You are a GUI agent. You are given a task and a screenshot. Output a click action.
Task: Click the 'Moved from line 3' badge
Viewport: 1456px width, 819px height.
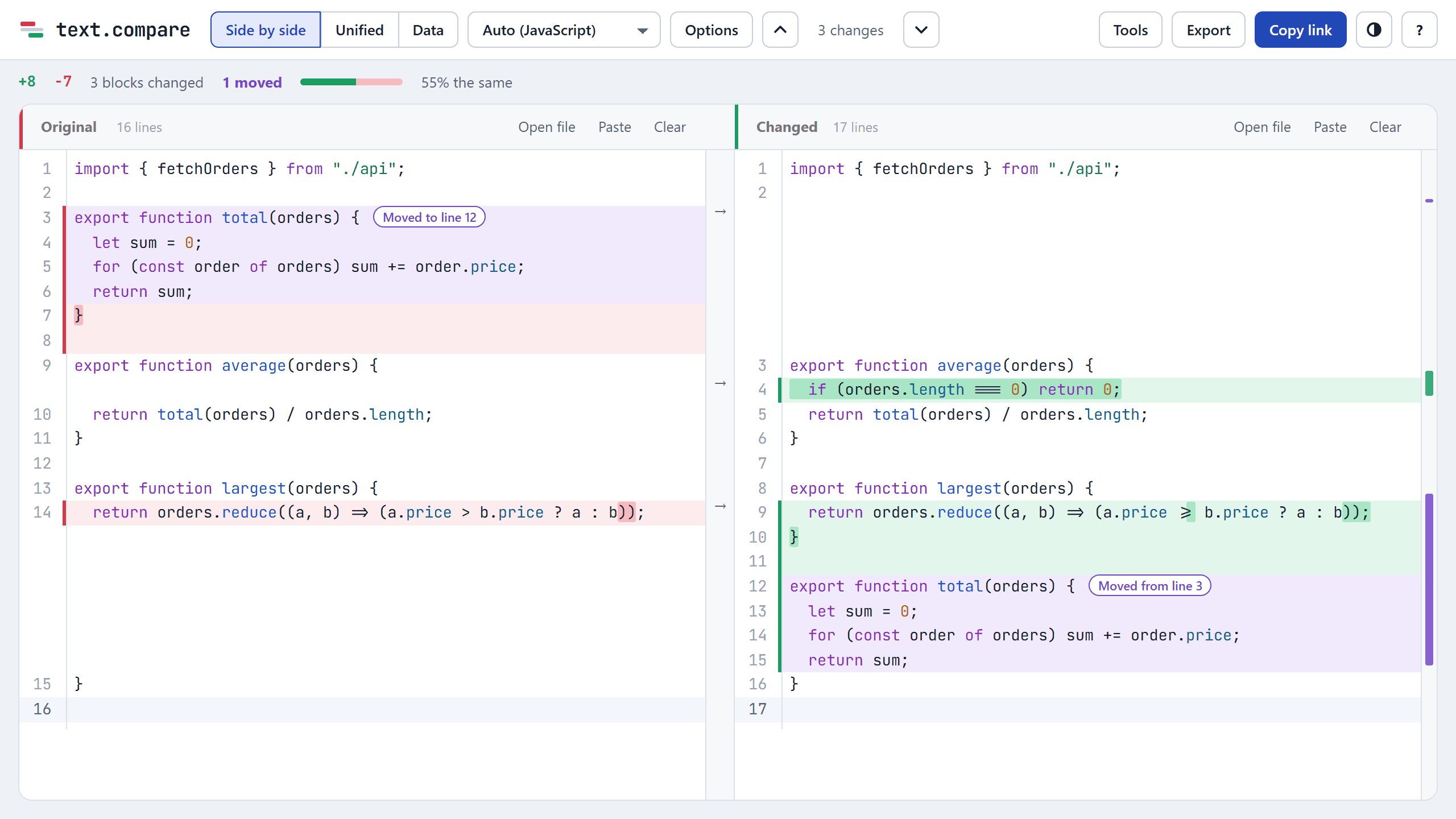(x=1150, y=586)
